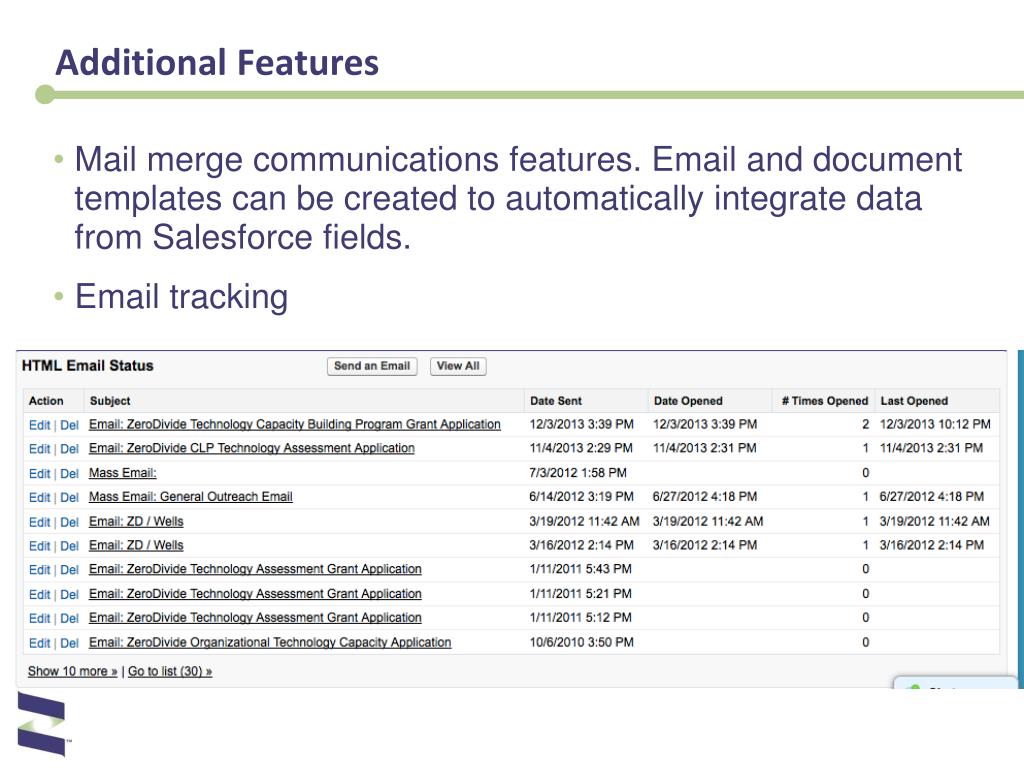Edit the ZD / Wells row sent 3/16/2012

coord(39,546)
